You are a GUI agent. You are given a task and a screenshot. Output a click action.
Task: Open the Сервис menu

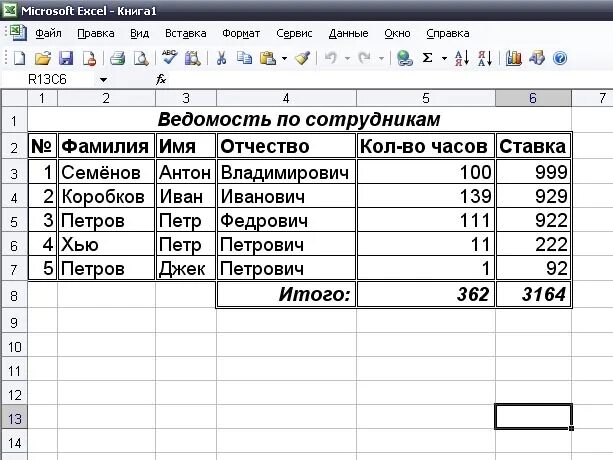click(x=294, y=34)
